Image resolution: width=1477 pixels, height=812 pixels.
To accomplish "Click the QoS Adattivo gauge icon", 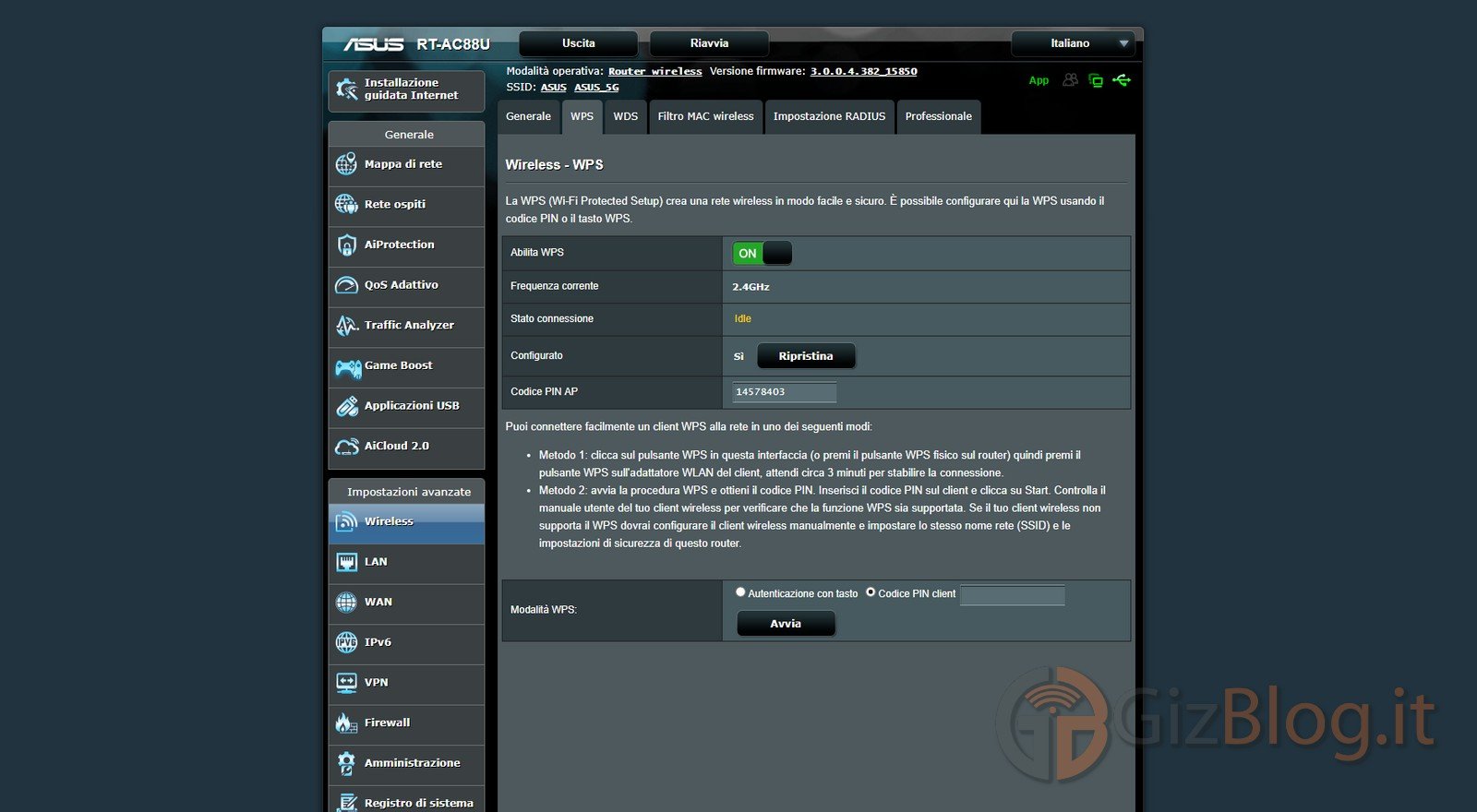I will click(x=346, y=285).
